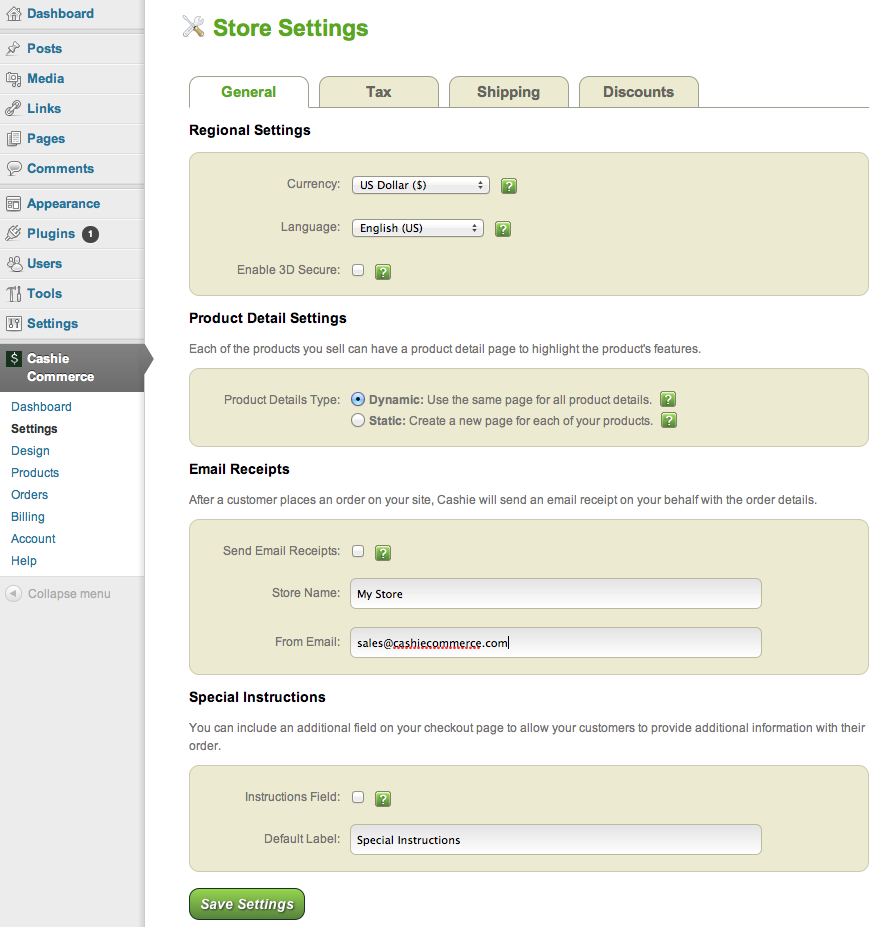Screen dimensions: 878x927
Task: Enable the 3D Secure checkbox
Action: click(x=358, y=270)
